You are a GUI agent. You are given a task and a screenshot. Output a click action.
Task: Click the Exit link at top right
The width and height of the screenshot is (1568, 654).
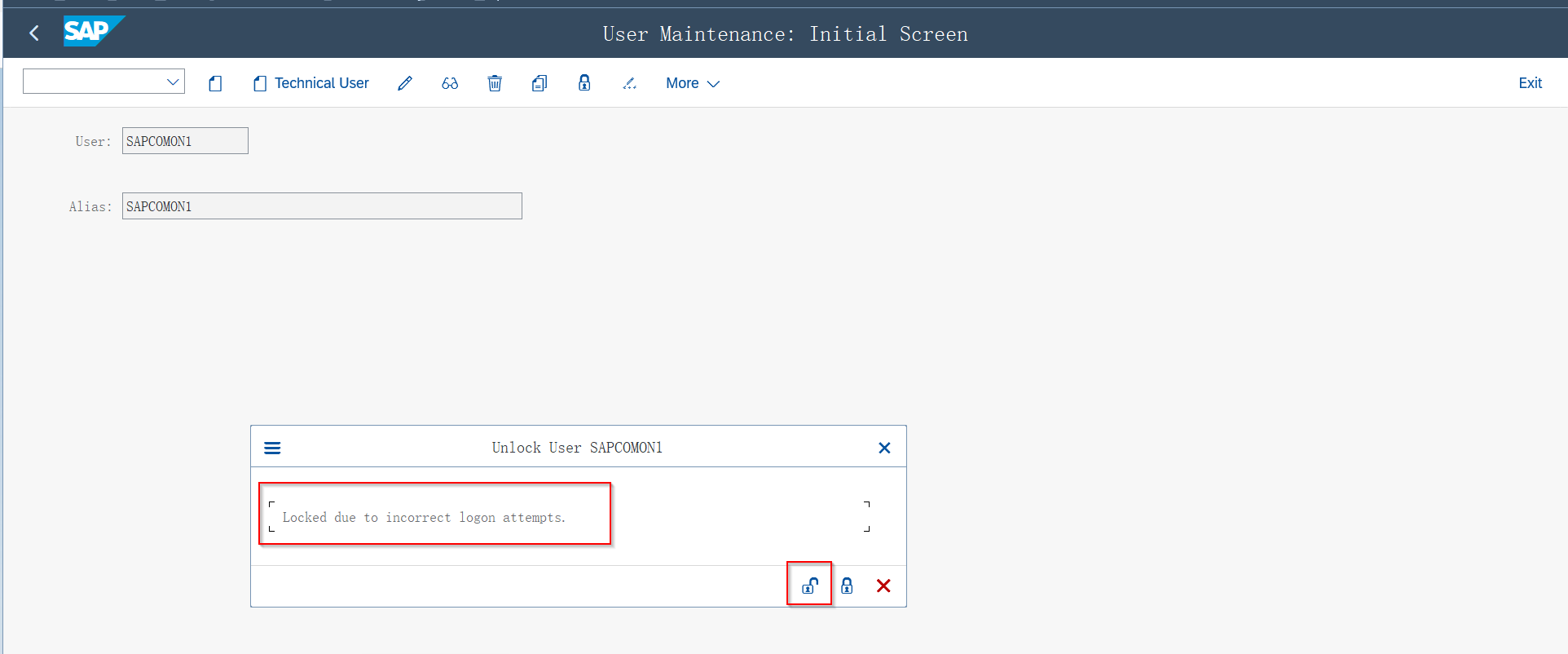click(x=1530, y=83)
